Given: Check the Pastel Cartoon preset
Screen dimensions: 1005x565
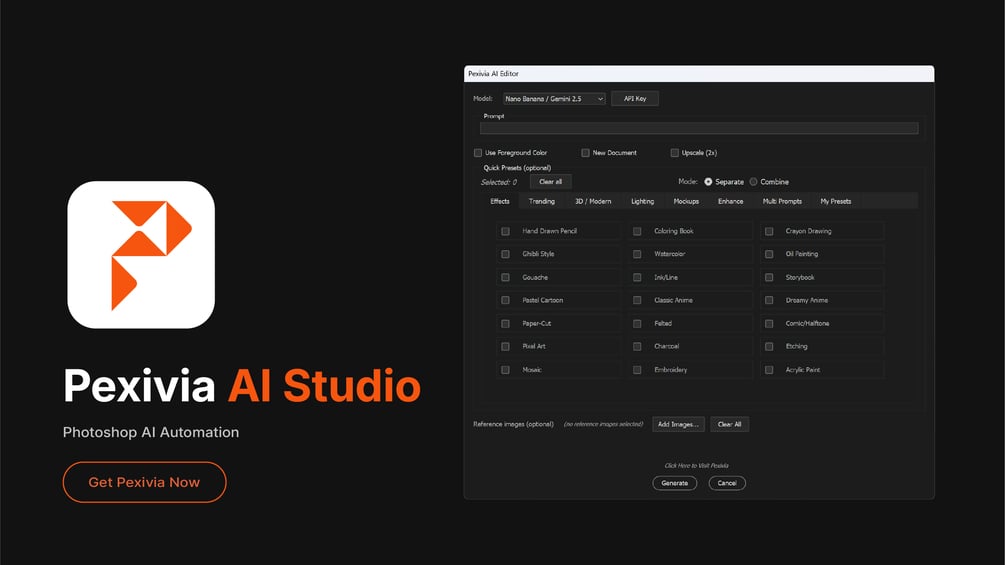Looking at the screenshot, I should tap(505, 300).
